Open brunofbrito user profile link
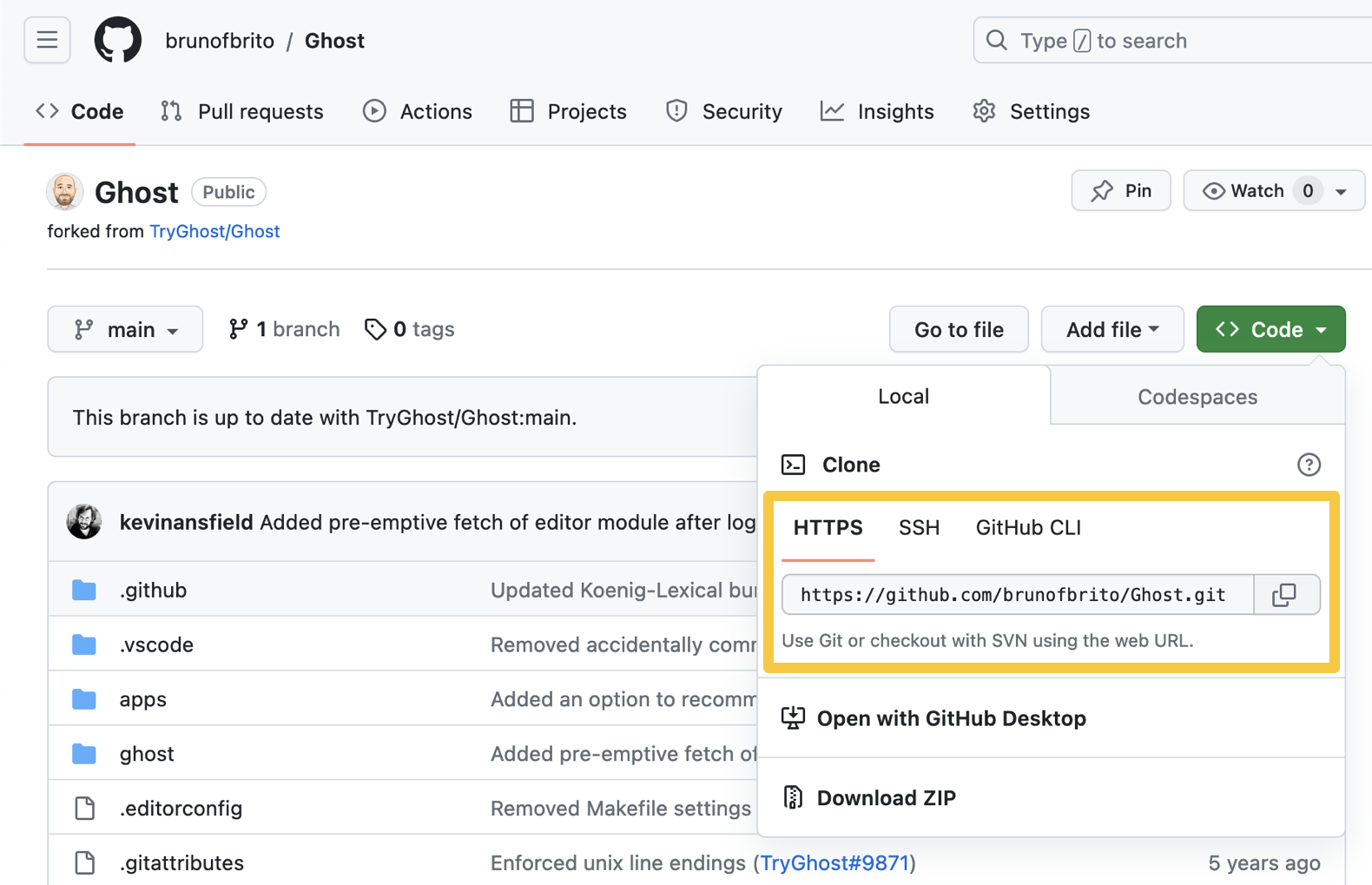Screen dimensions: 1372x885 (x=220, y=41)
